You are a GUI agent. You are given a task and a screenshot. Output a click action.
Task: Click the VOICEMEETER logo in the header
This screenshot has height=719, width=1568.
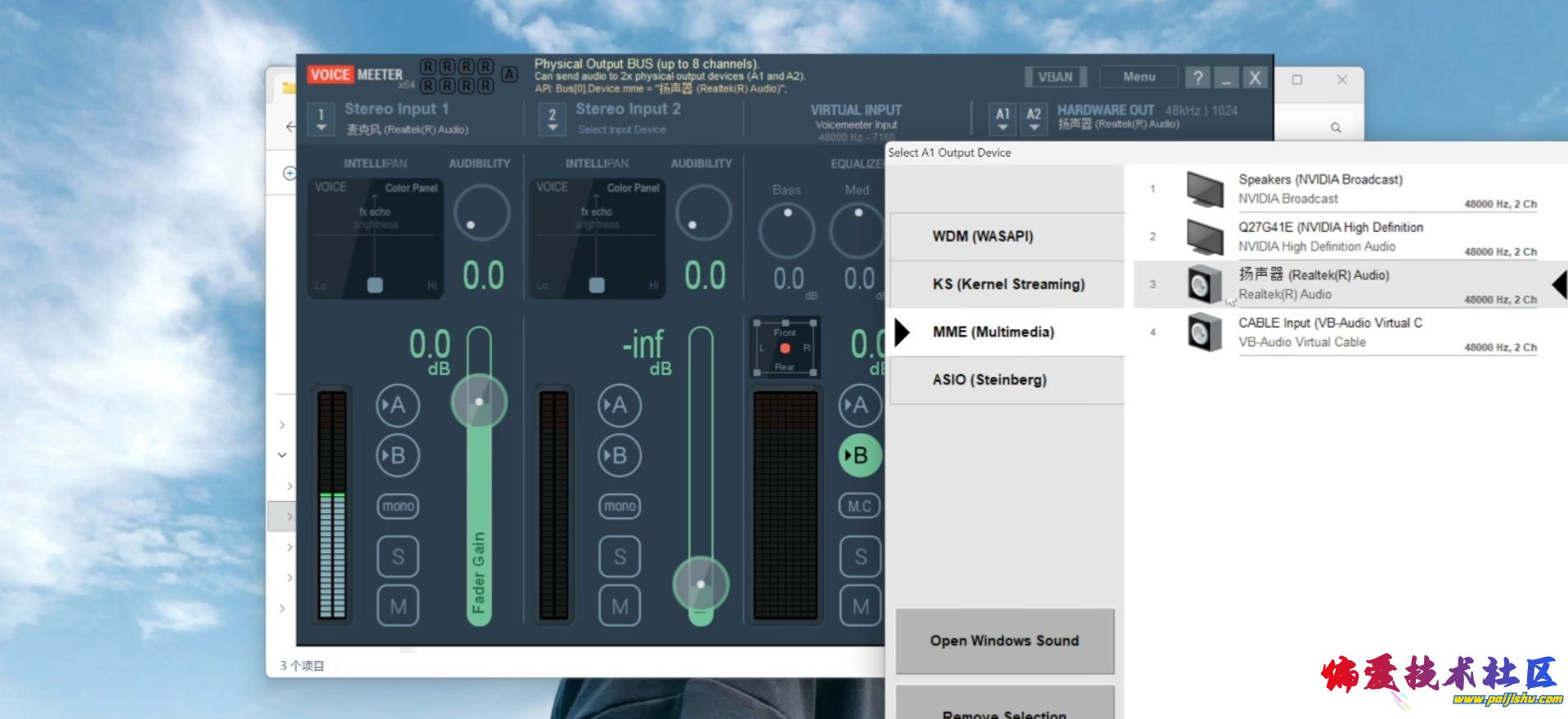pos(356,75)
